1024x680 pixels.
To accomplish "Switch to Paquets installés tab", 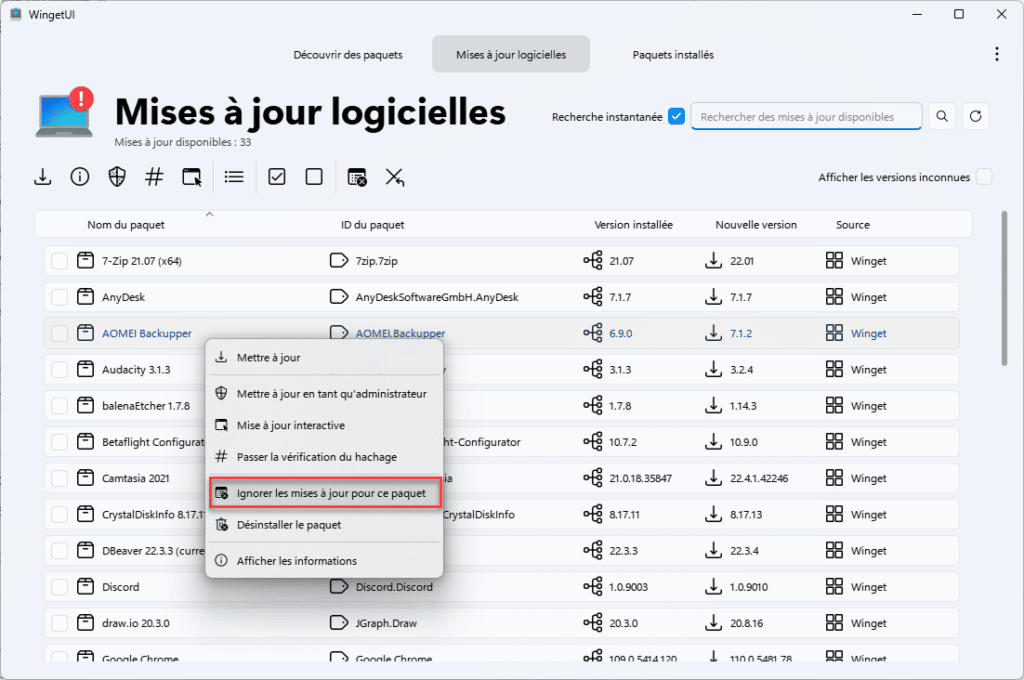I will pyautogui.click(x=673, y=55).
